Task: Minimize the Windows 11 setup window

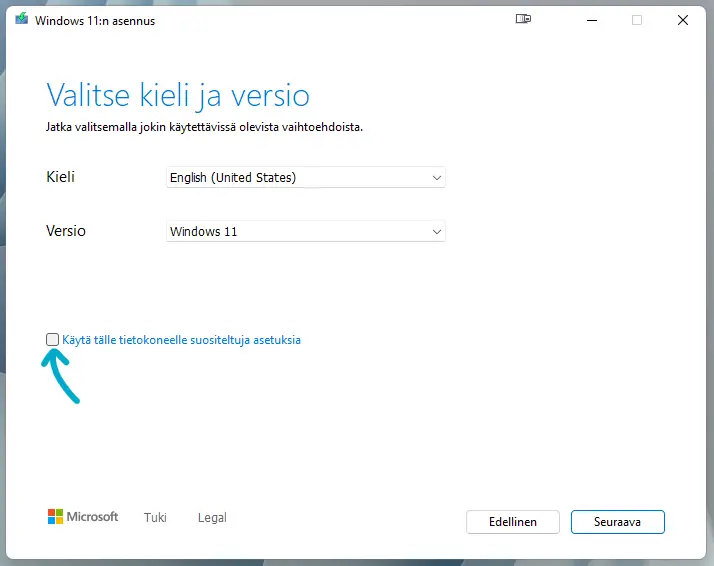Action: click(592, 20)
